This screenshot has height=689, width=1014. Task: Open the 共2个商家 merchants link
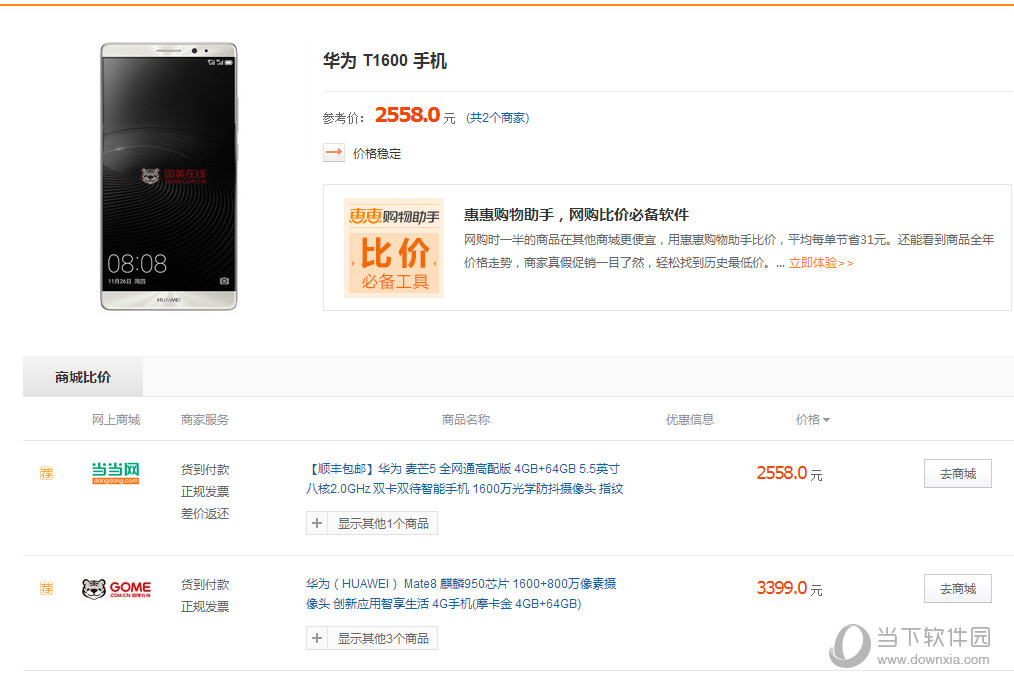click(497, 118)
